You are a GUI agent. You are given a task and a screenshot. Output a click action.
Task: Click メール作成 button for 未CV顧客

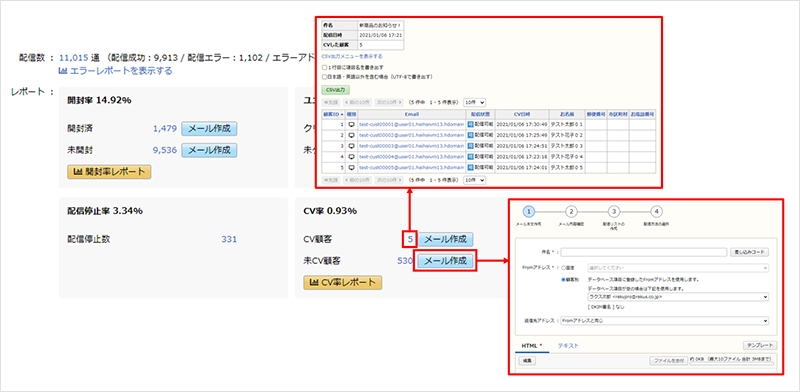pos(445,261)
